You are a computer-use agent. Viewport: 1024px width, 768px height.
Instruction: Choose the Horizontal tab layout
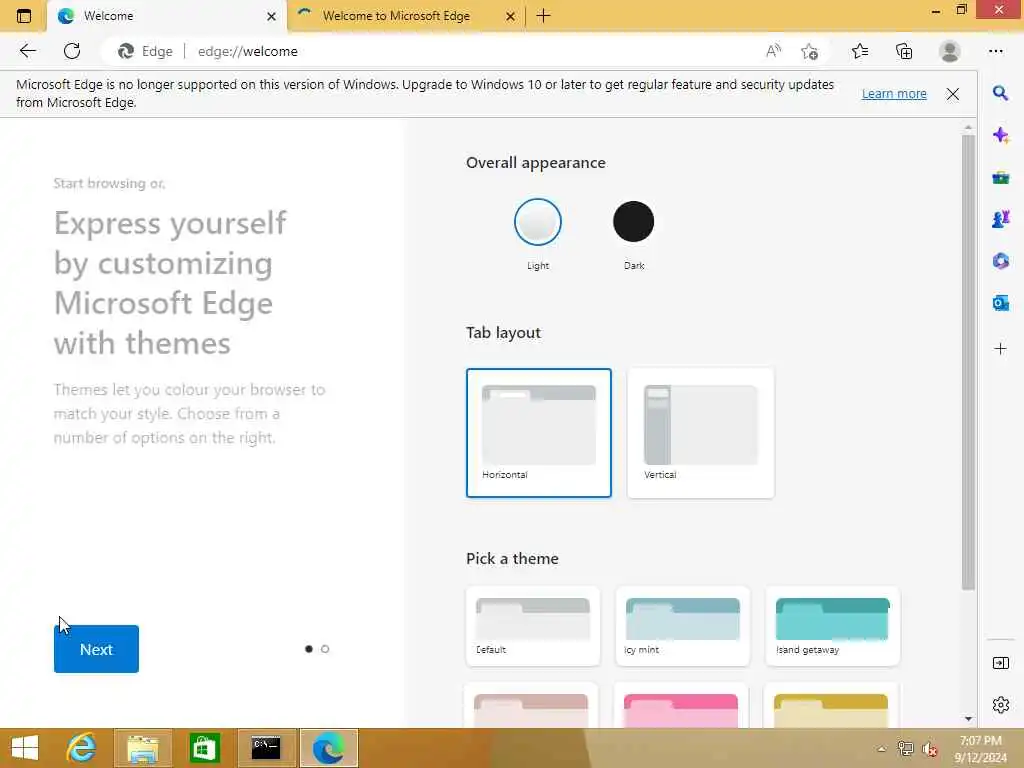click(x=539, y=433)
